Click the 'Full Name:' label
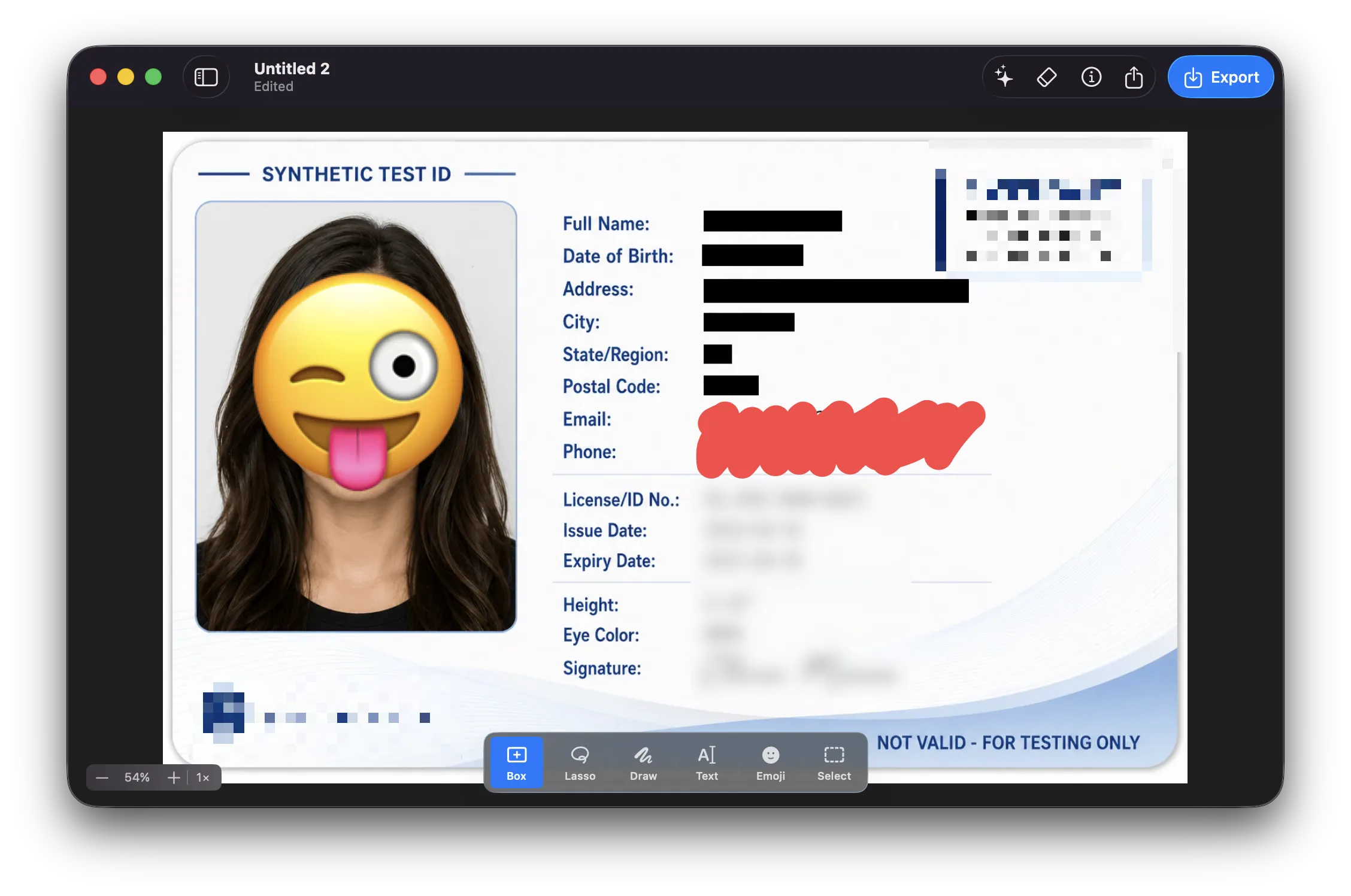The width and height of the screenshot is (1351, 896). [x=606, y=223]
